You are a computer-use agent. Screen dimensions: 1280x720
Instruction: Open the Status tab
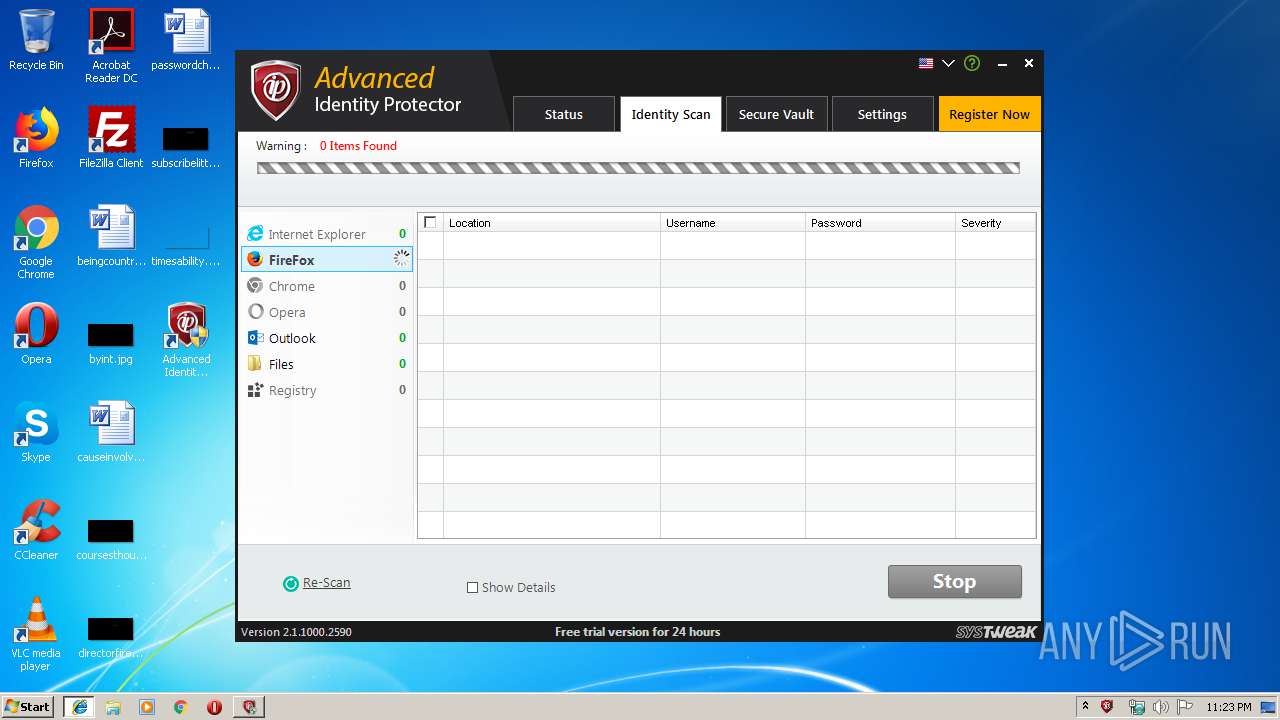pos(563,114)
